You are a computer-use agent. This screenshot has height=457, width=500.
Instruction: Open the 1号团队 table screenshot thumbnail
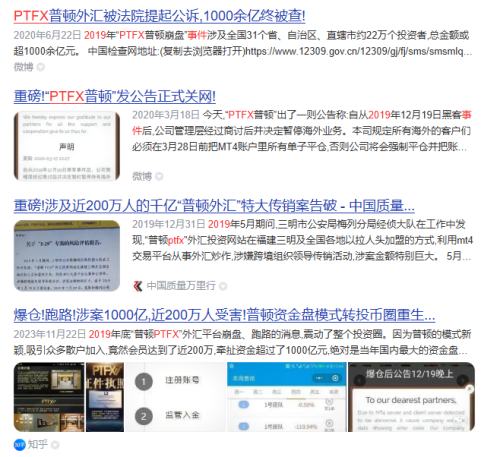coord(287,397)
